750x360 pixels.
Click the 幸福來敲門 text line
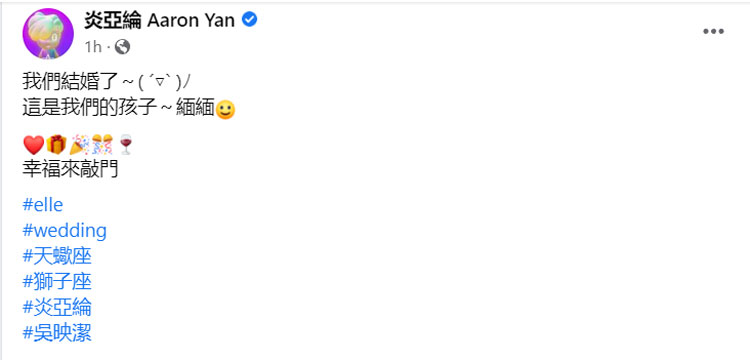[70, 169]
